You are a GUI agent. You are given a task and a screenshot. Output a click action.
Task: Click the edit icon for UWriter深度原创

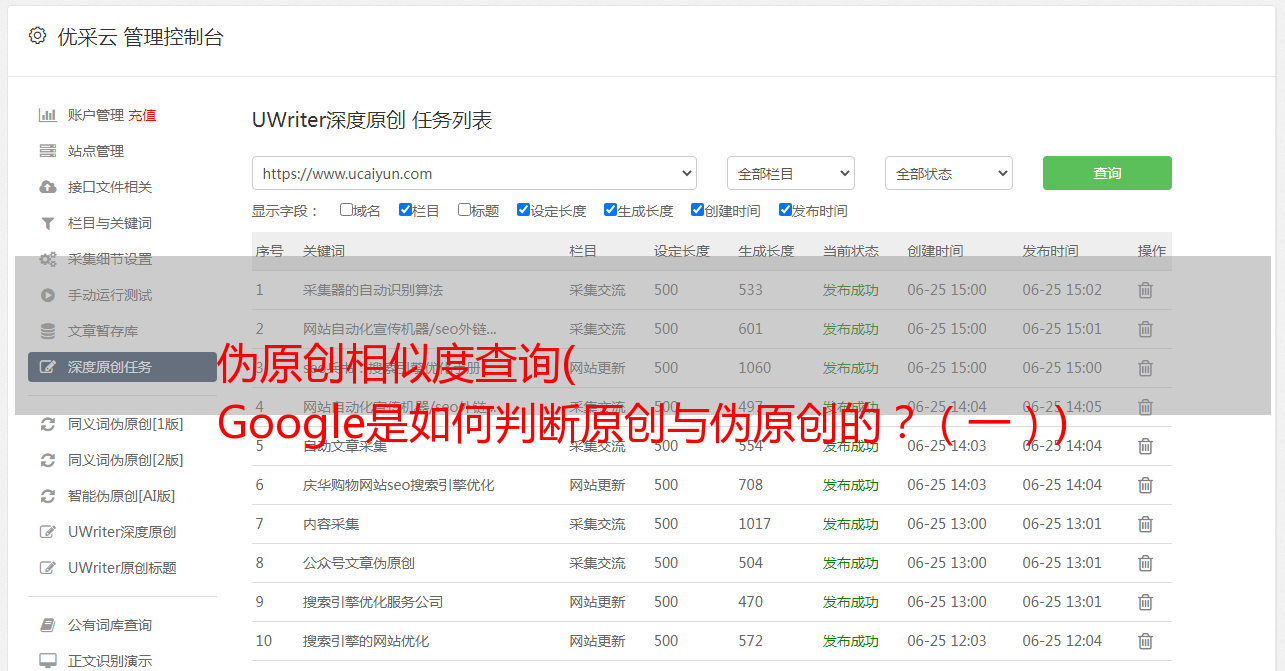[x=47, y=532]
